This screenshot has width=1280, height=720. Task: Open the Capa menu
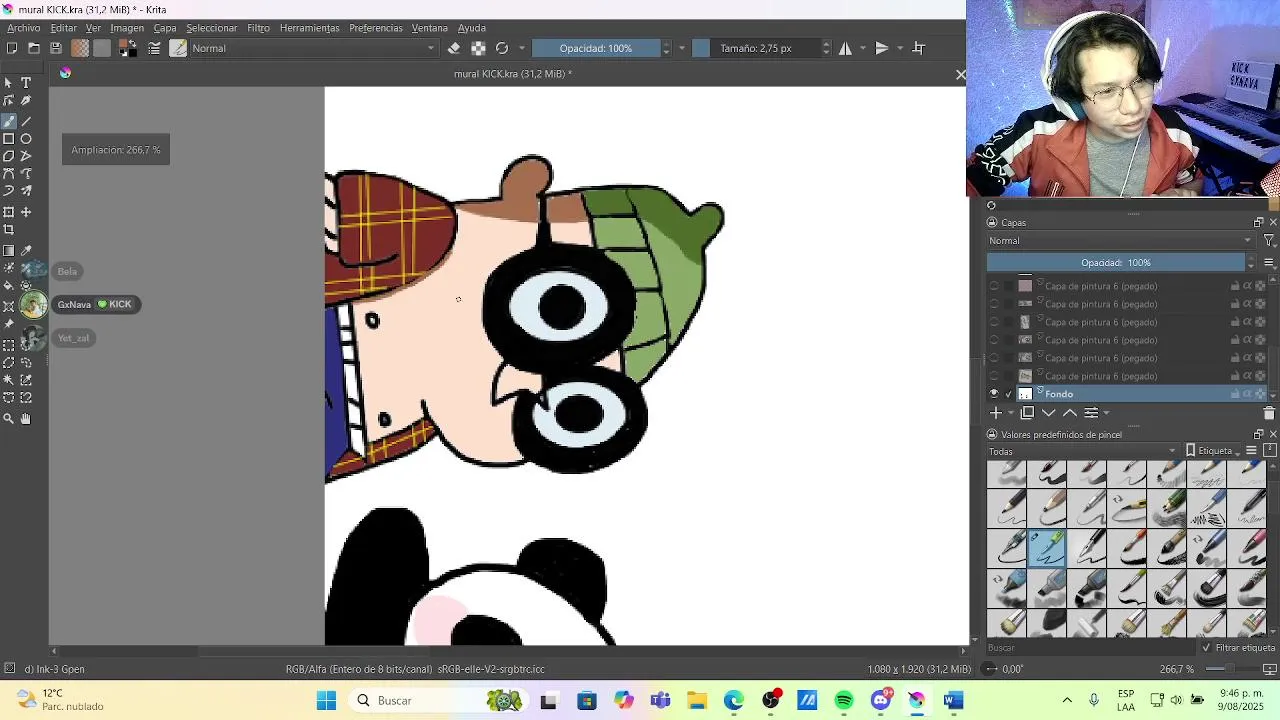pos(165,28)
